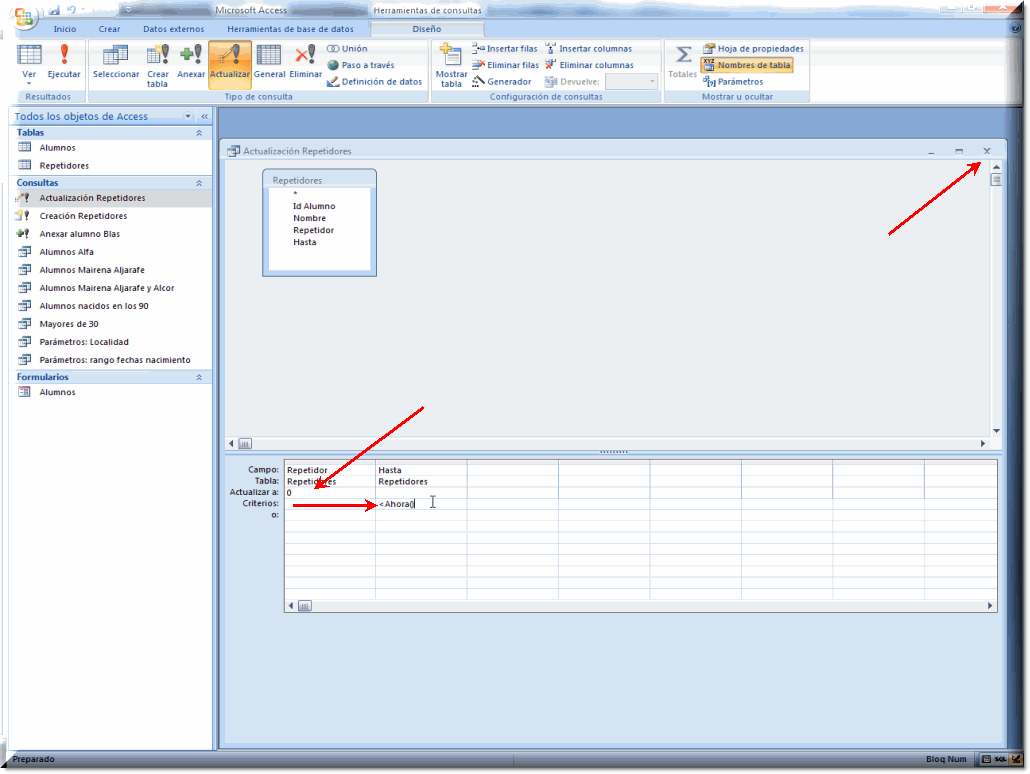
Task: Select the Eliminar delete query icon
Action: pos(305,62)
